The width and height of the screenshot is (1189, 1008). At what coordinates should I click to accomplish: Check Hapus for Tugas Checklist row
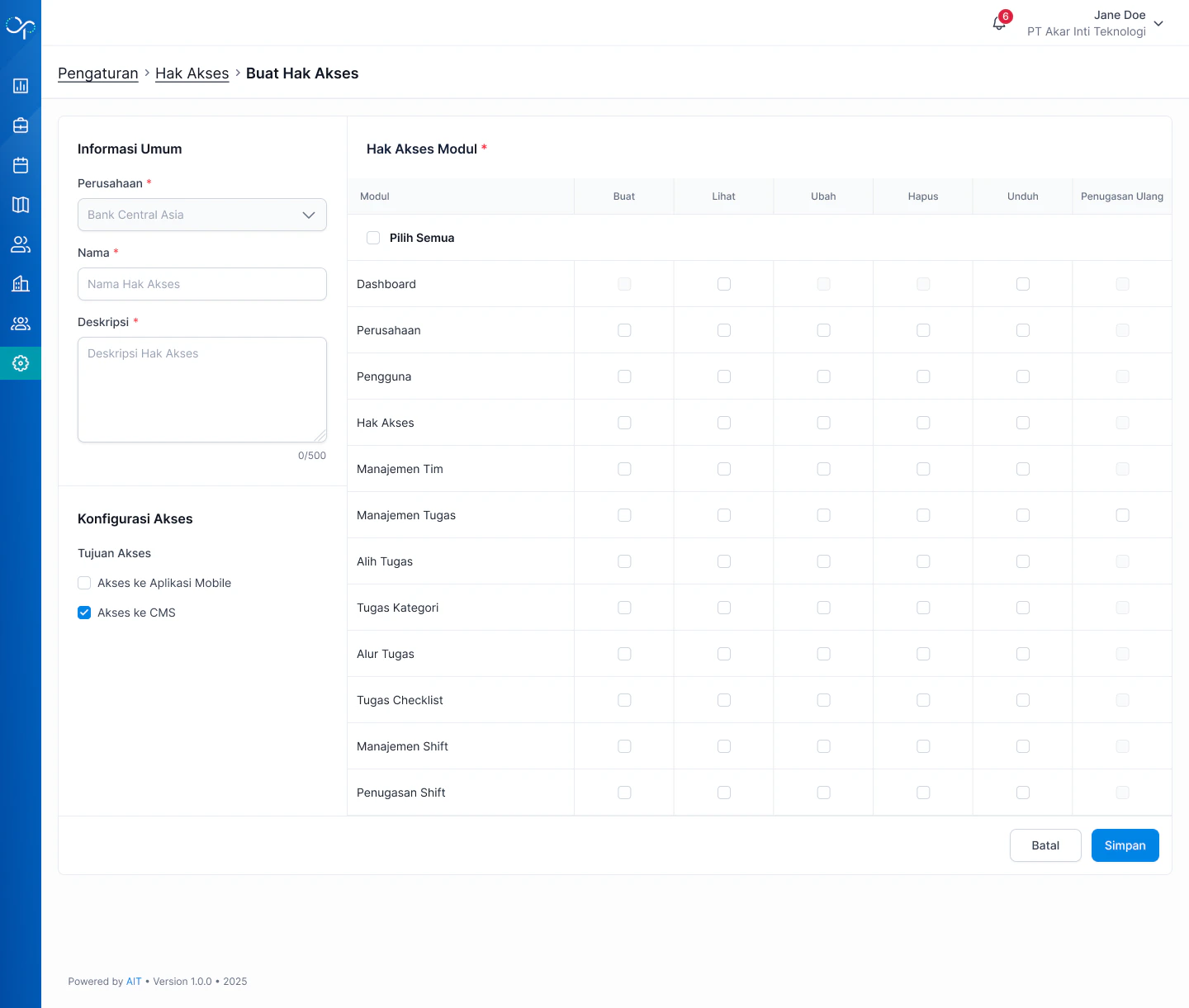tap(923, 700)
